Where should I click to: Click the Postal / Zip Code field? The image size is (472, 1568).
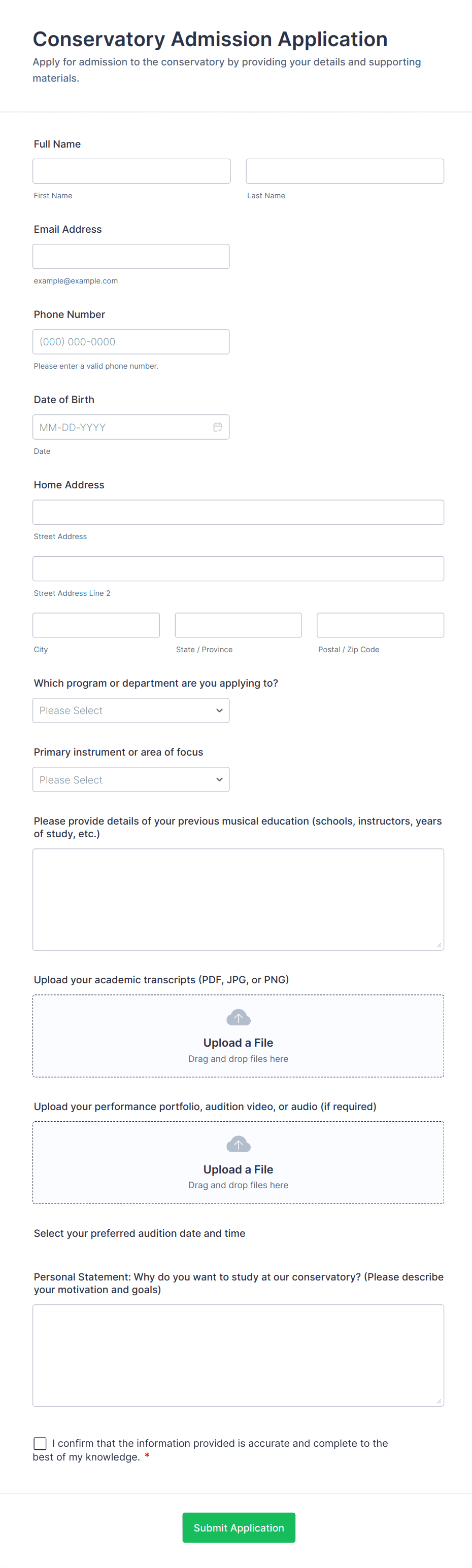coord(380,625)
